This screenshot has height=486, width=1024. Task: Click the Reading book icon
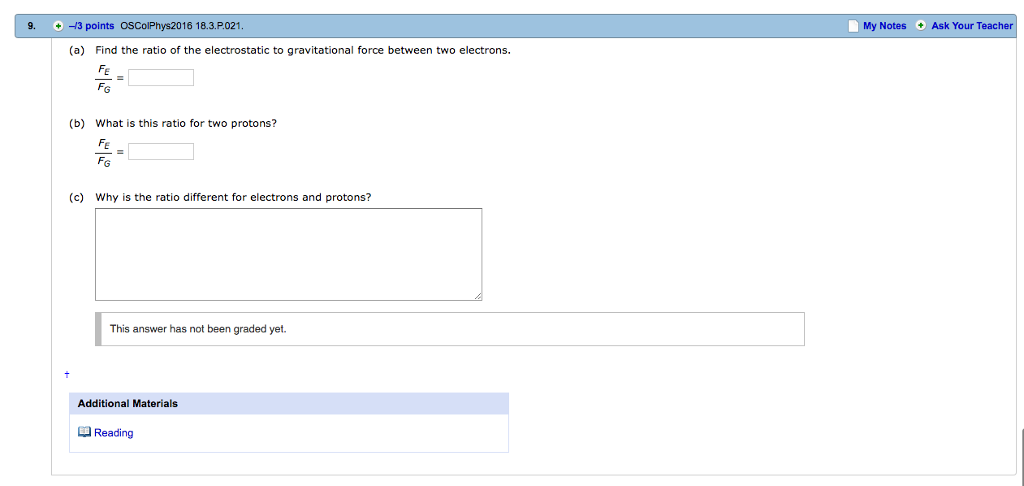(x=84, y=433)
